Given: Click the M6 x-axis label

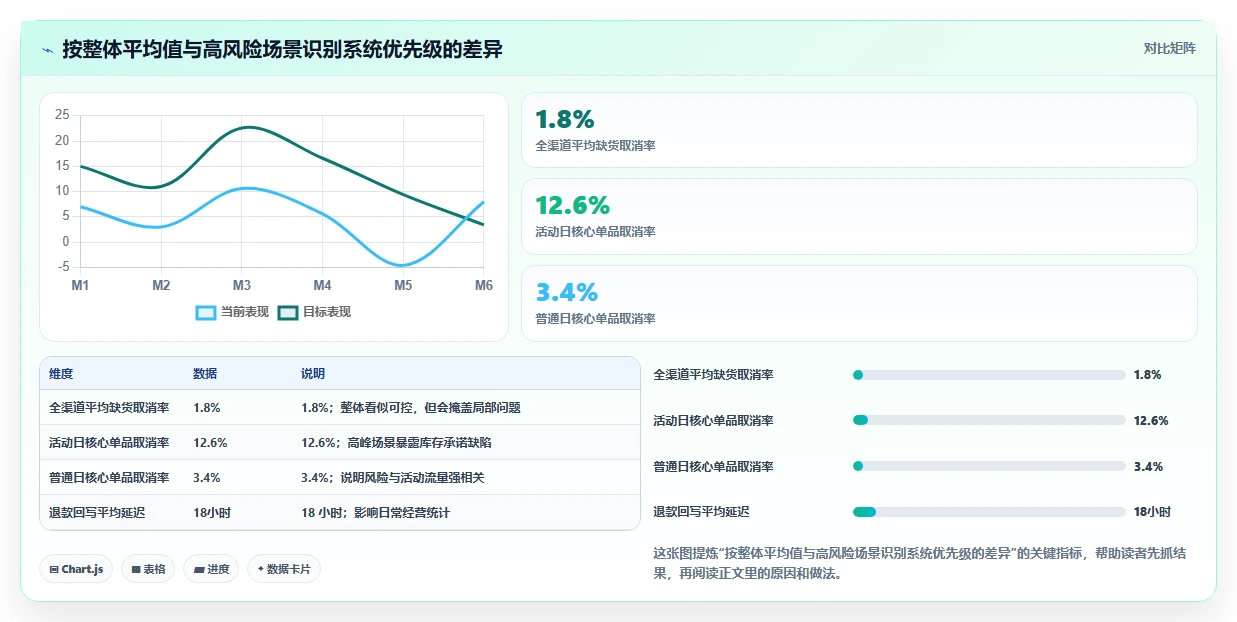Looking at the screenshot, I should coord(483,285).
